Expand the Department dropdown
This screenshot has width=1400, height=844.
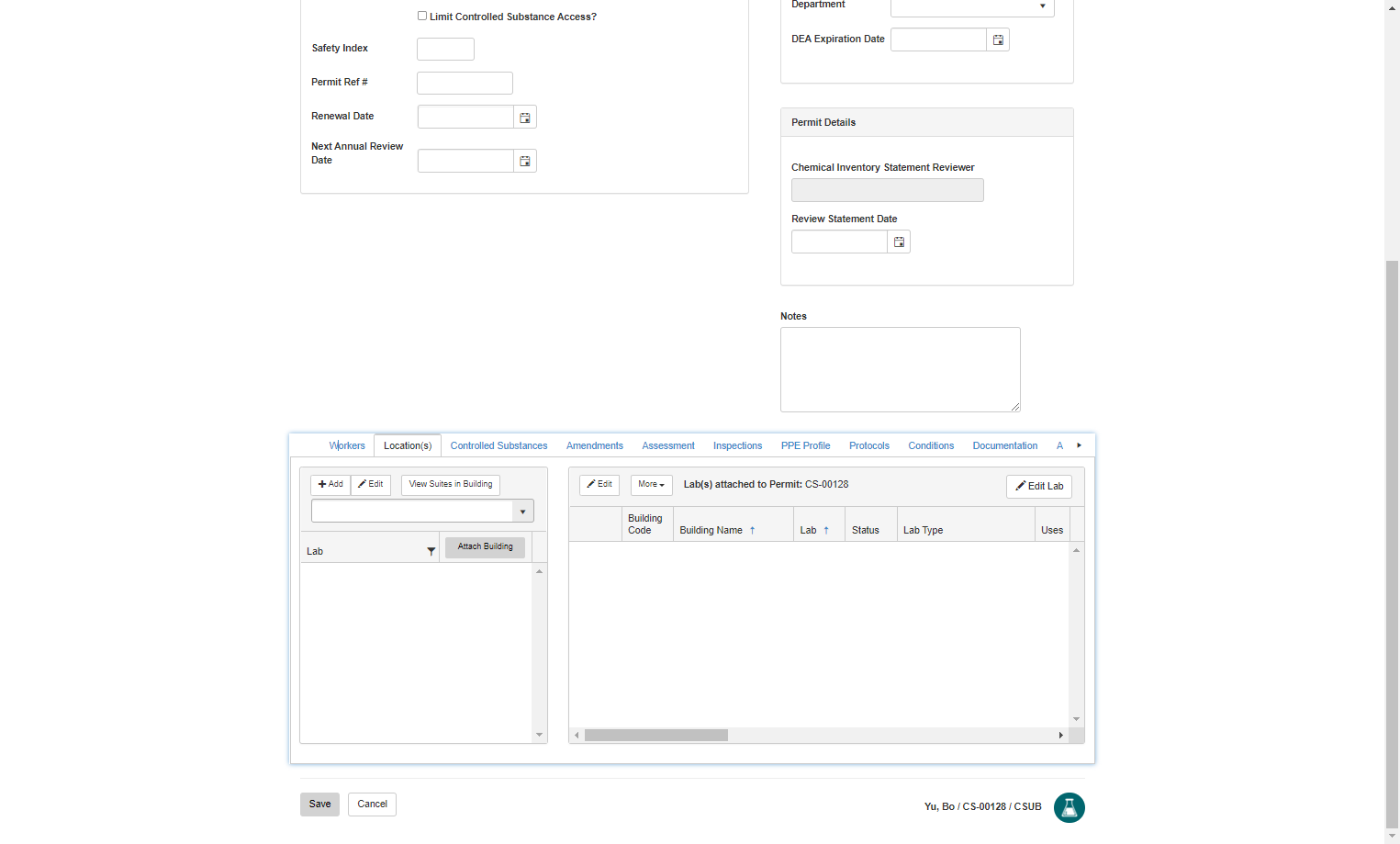coord(1043,6)
